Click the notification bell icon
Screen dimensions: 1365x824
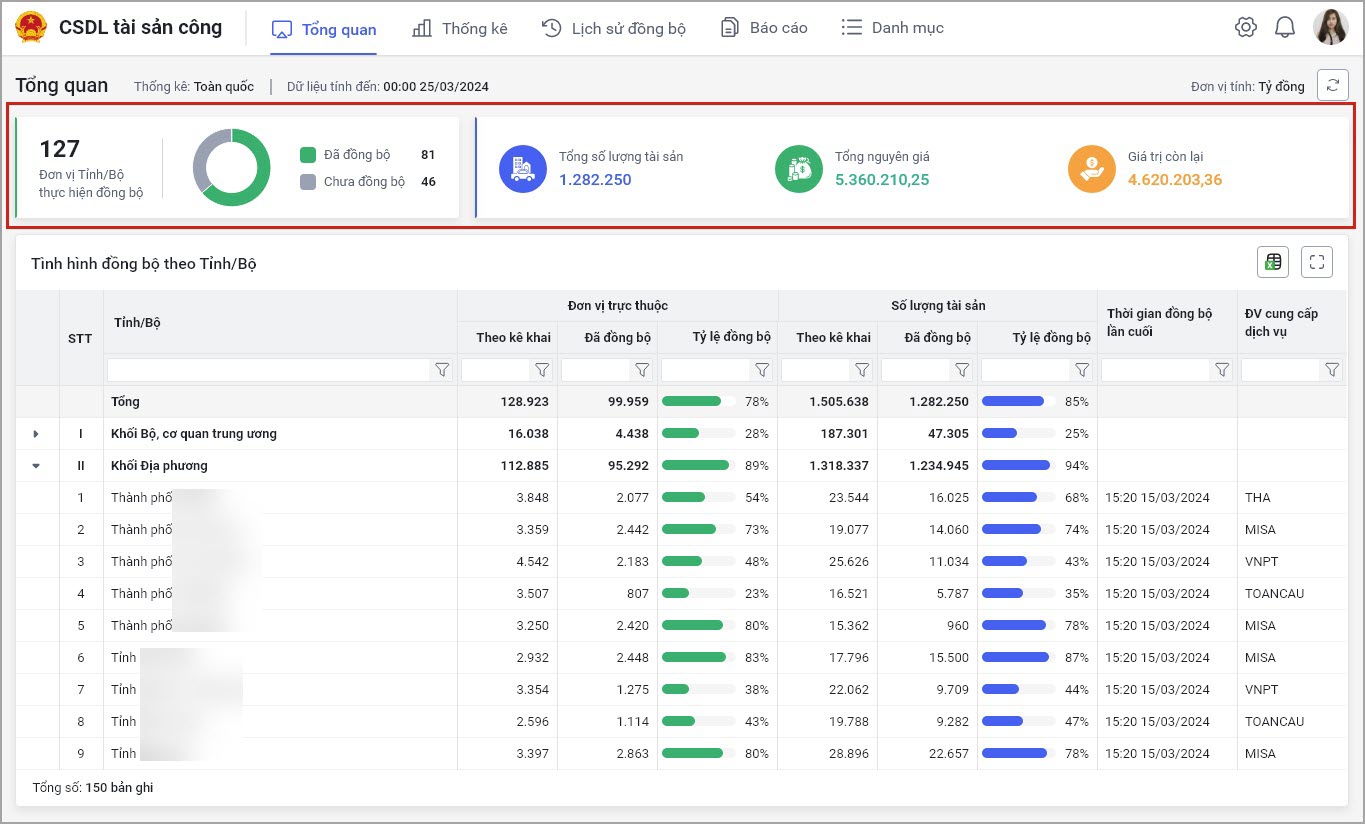pos(1285,28)
